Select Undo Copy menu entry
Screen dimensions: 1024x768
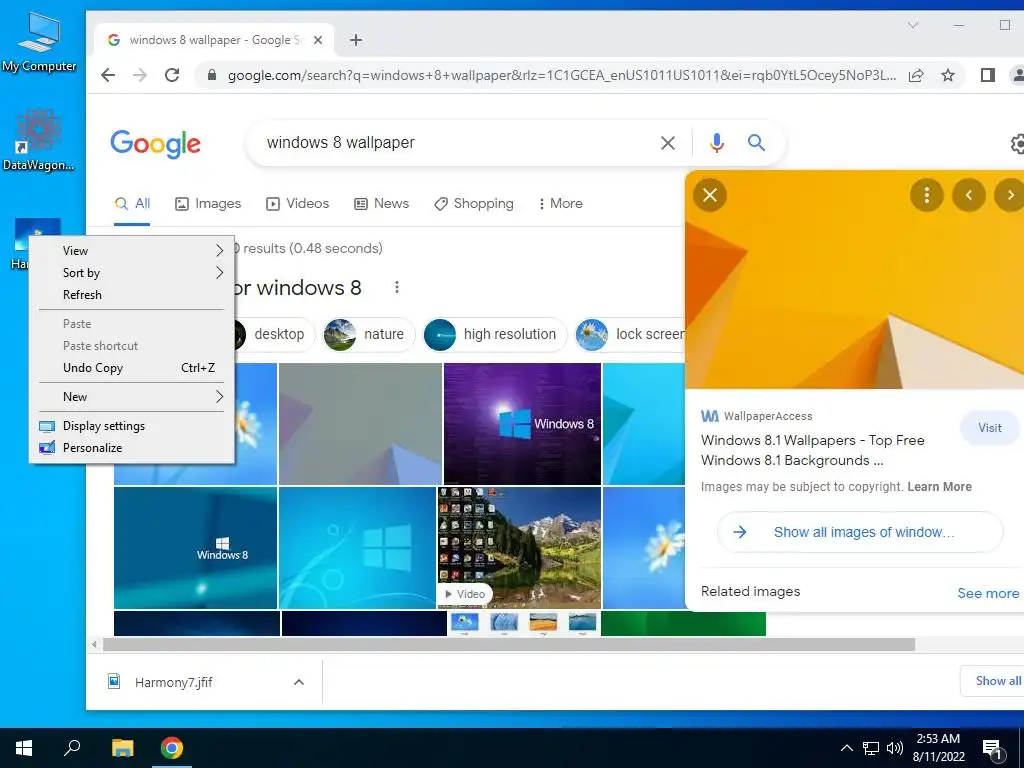[131, 368]
